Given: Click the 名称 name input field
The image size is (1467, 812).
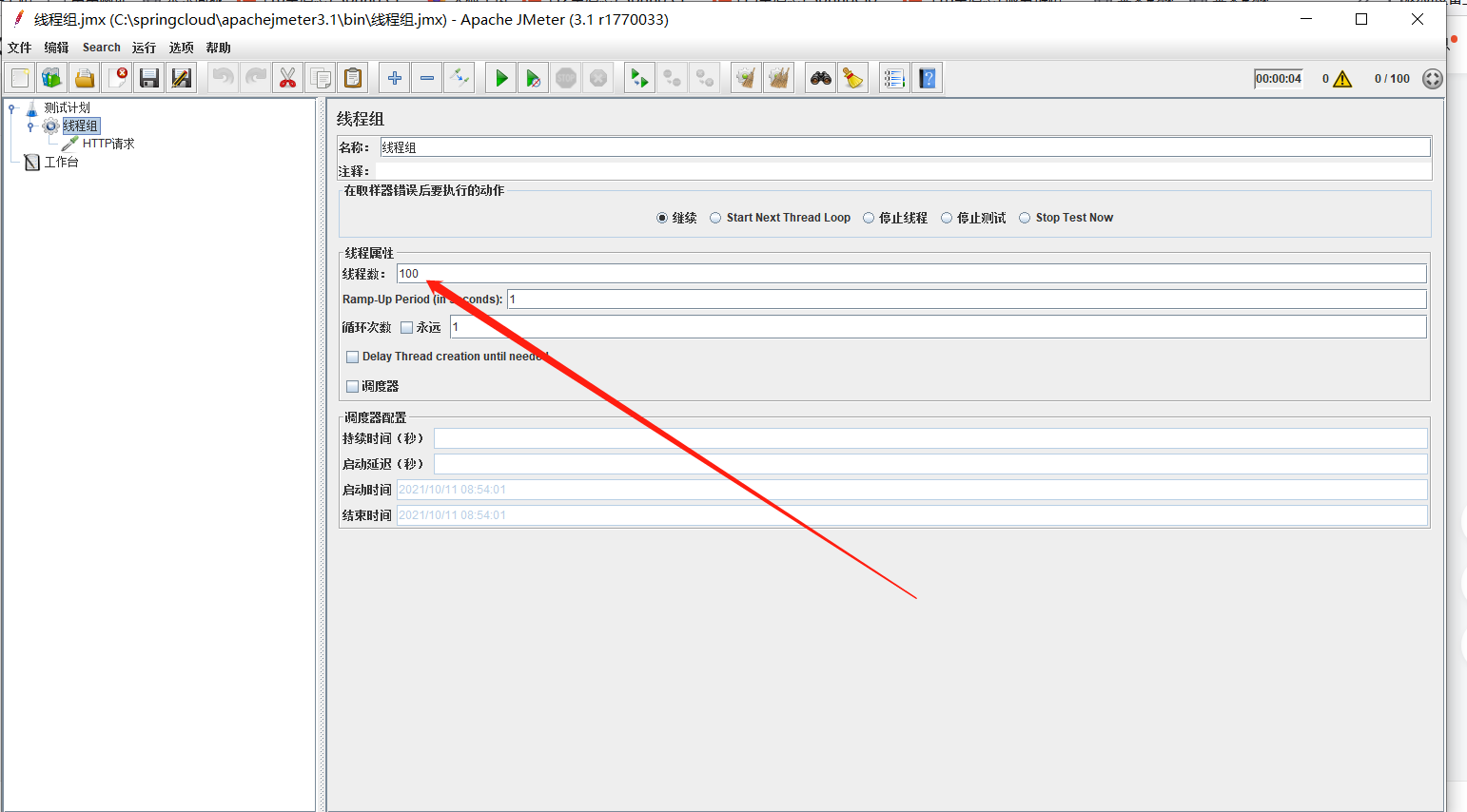Looking at the screenshot, I should click(905, 147).
